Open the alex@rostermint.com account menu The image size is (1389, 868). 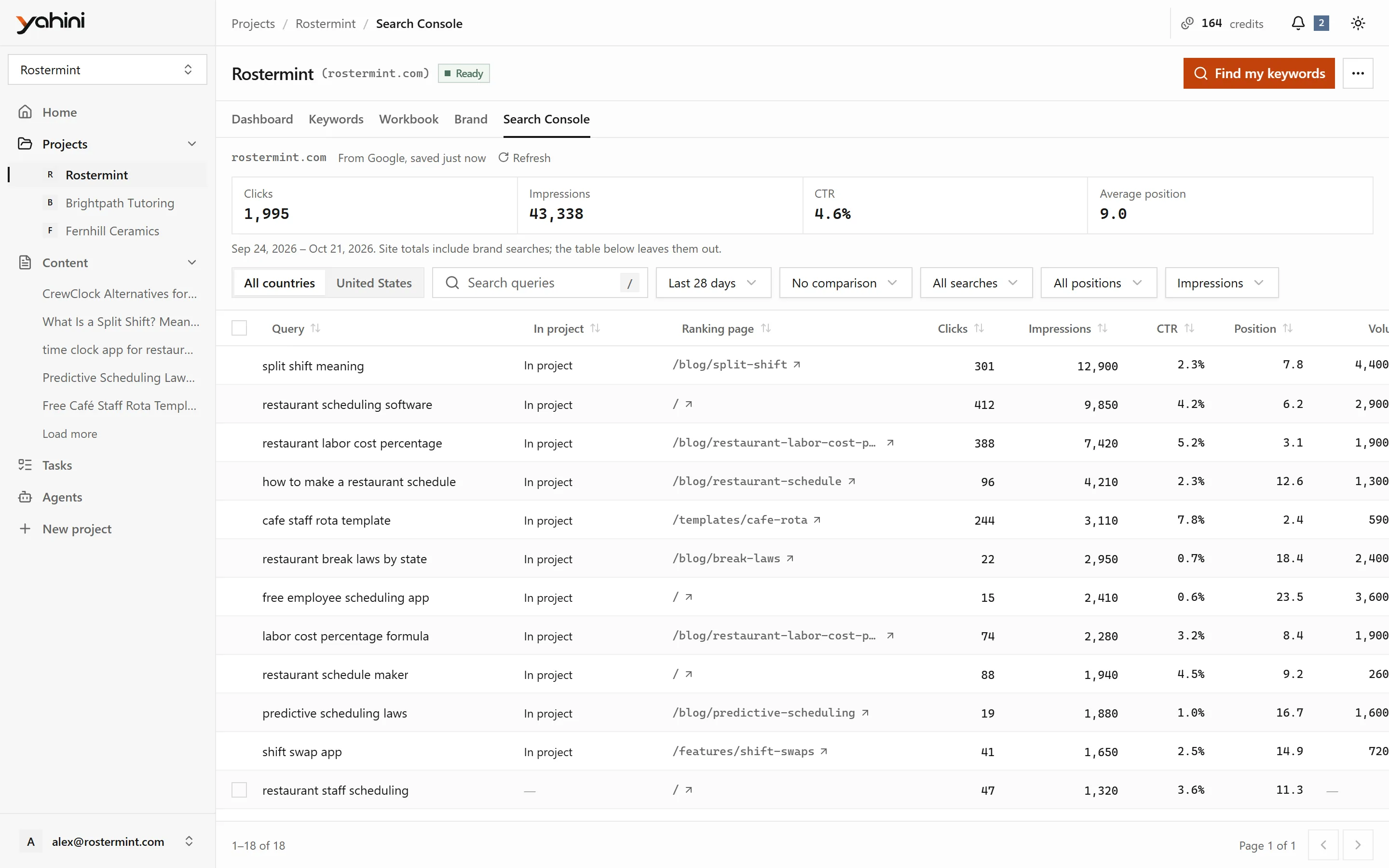(x=108, y=841)
